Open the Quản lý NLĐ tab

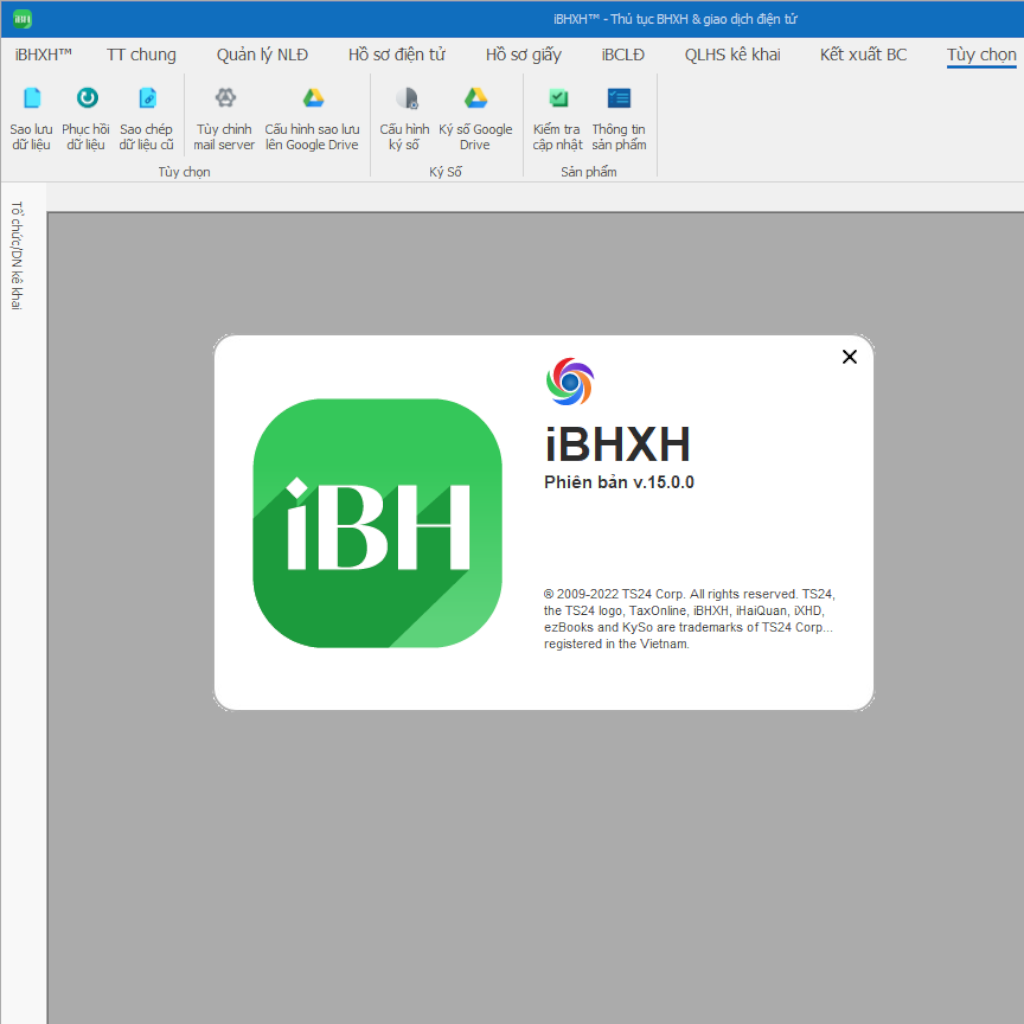[262, 55]
